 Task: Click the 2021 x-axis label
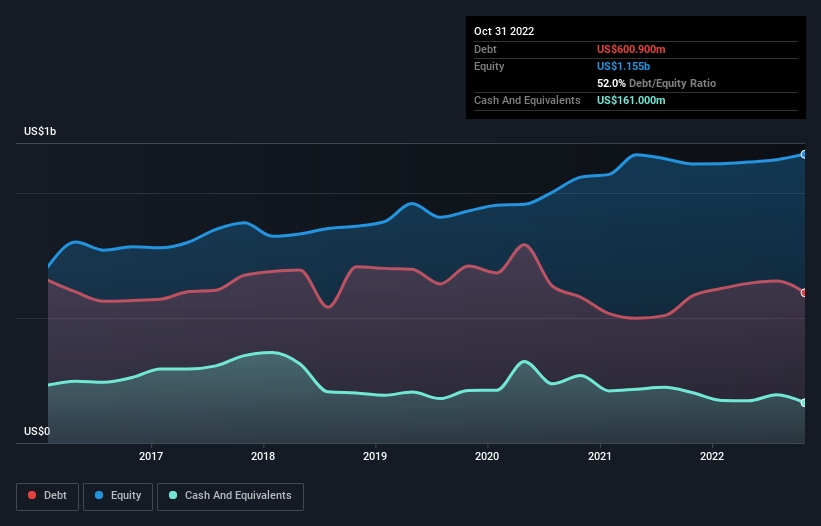click(600, 456)
